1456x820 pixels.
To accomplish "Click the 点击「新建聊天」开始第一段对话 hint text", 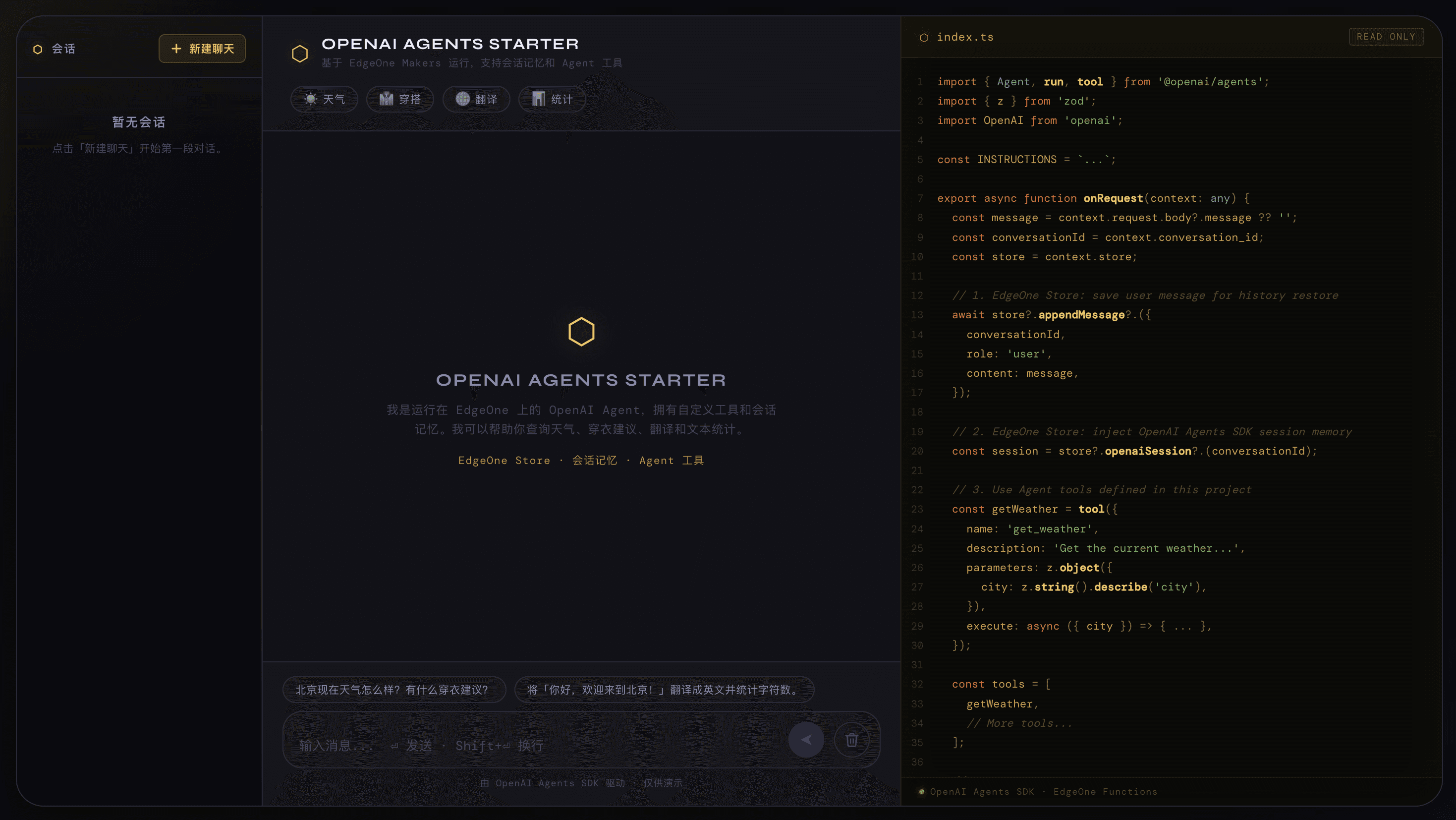I will coord(139,148).
